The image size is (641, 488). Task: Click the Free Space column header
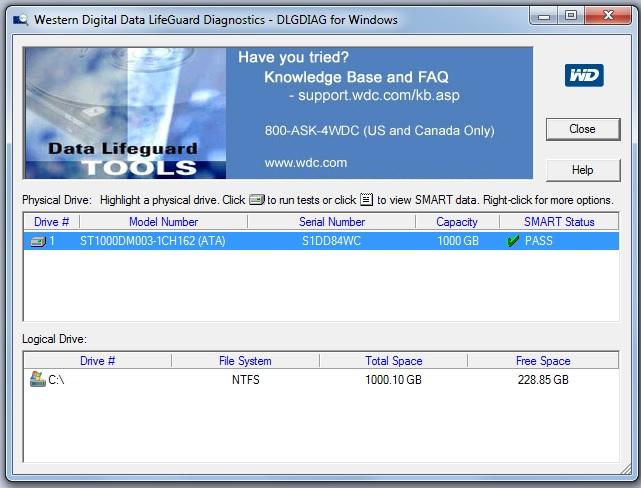coord(543,361)
